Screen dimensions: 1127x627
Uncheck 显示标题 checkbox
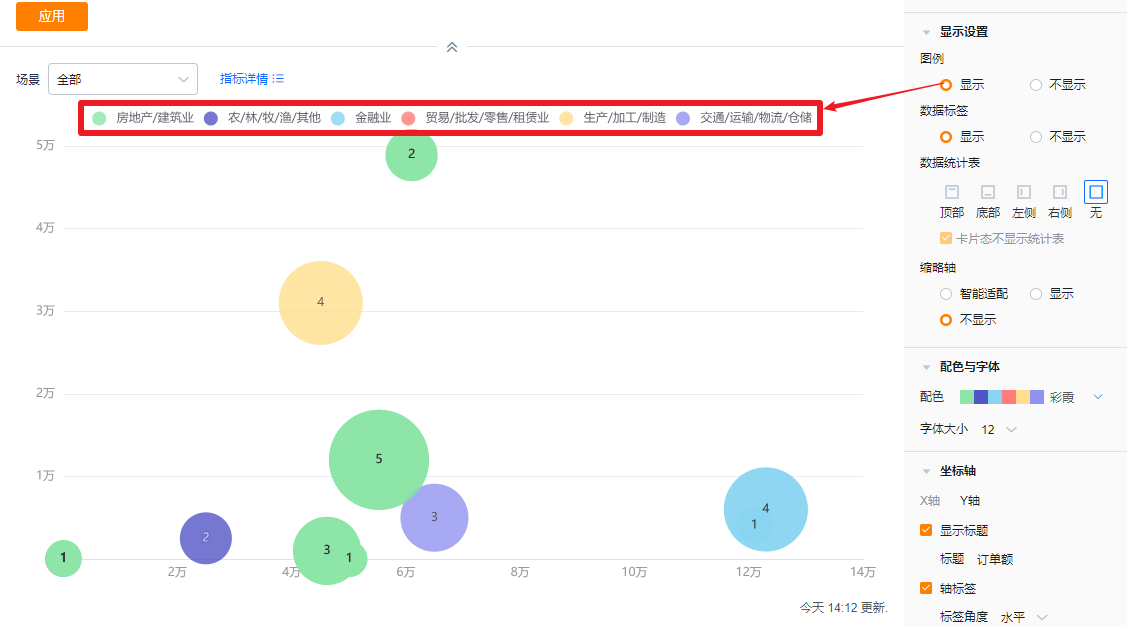pos(926,530)
